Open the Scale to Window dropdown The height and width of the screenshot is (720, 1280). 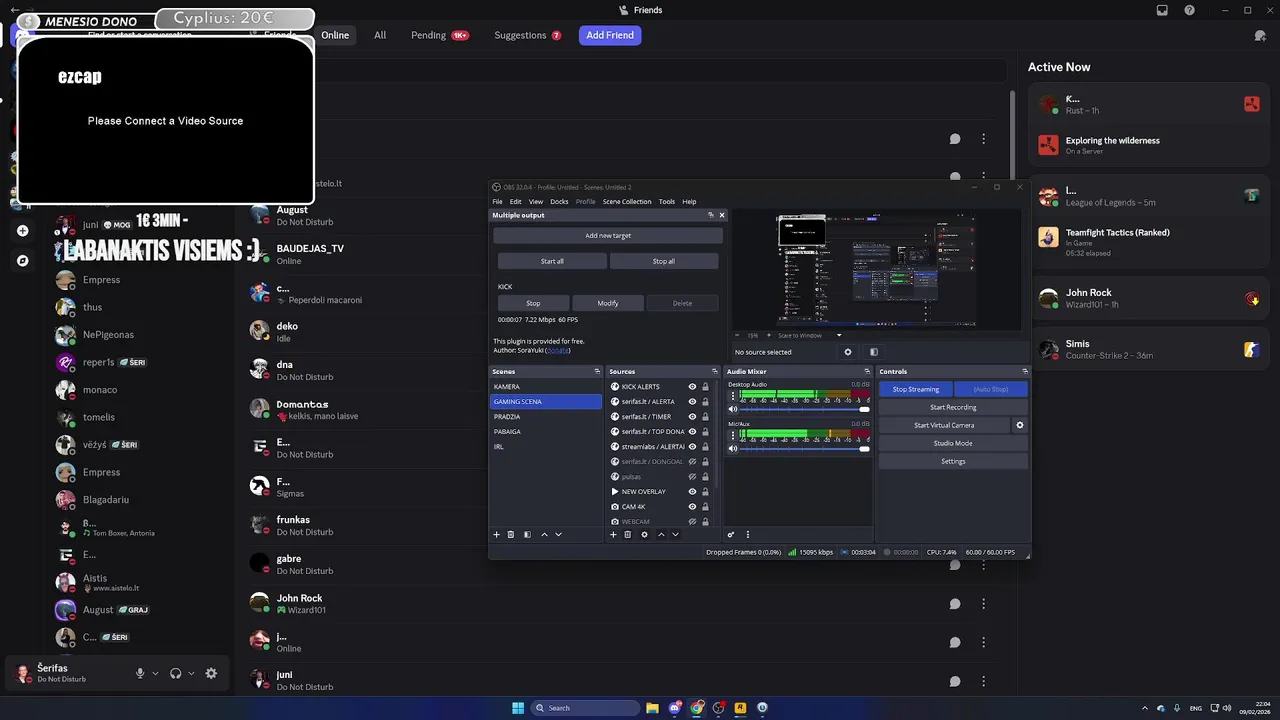click(x=810, y=335)
